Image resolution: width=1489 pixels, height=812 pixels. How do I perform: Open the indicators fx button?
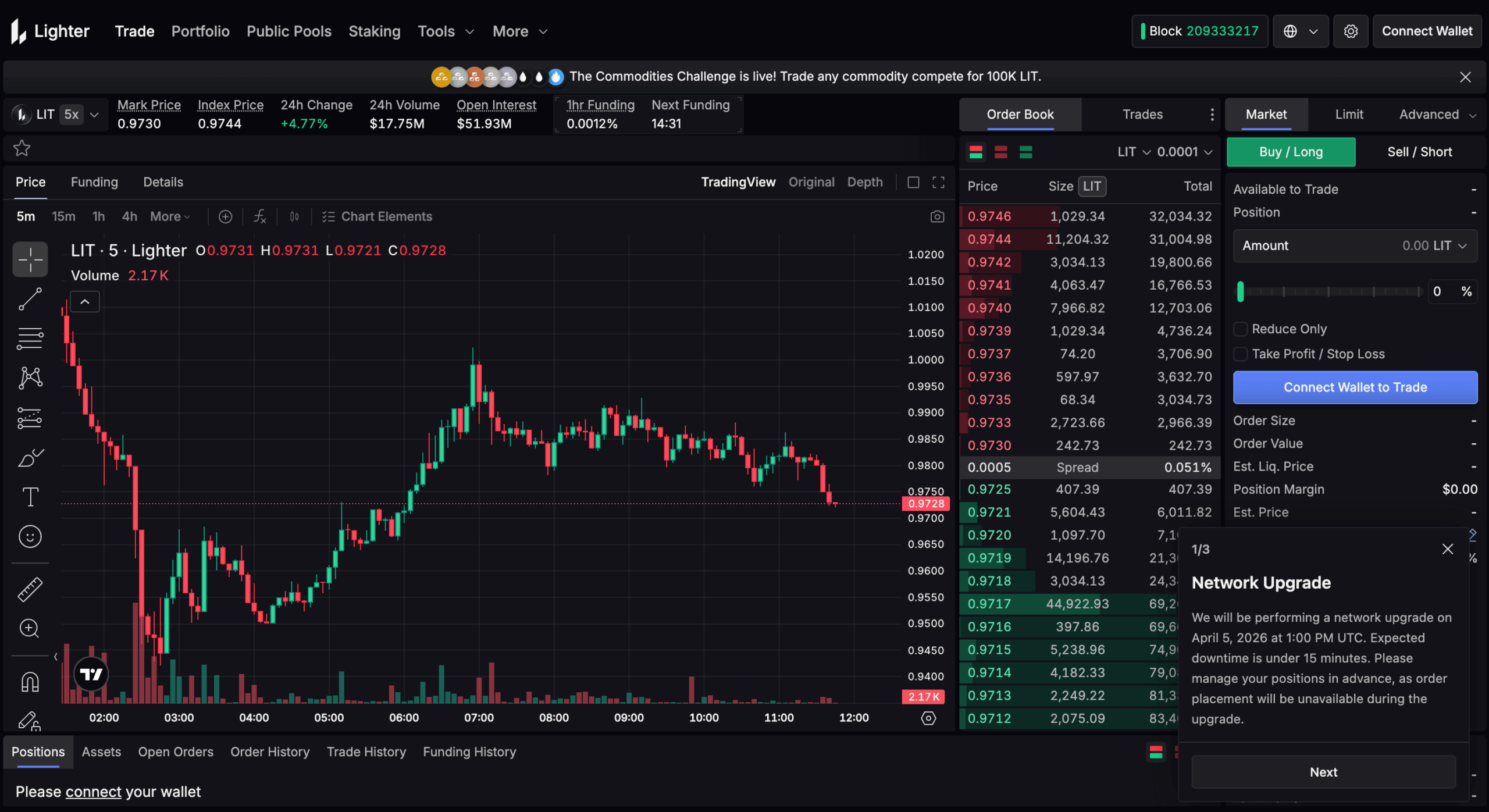pyautogui.click(x=259, y=216)
